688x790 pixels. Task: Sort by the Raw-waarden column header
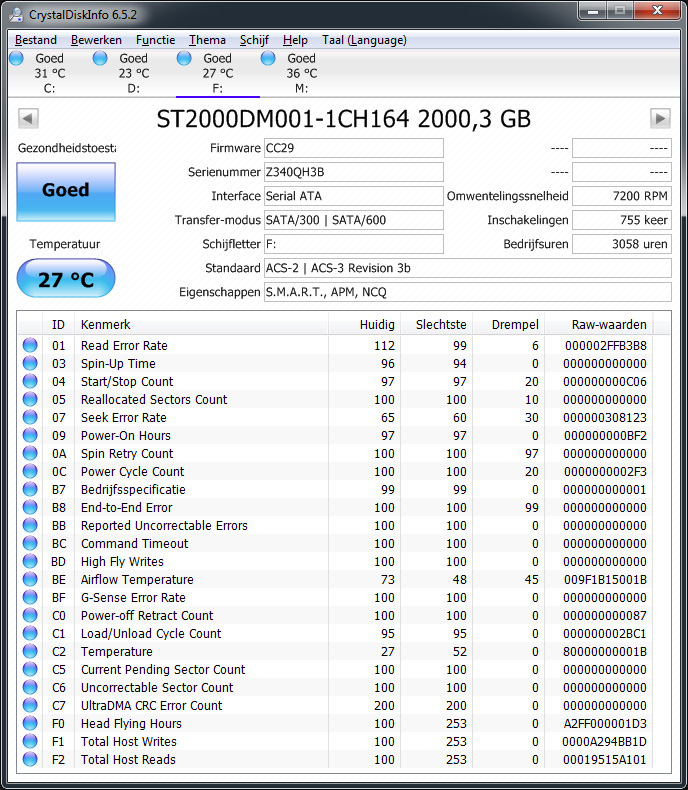[599, 324]
